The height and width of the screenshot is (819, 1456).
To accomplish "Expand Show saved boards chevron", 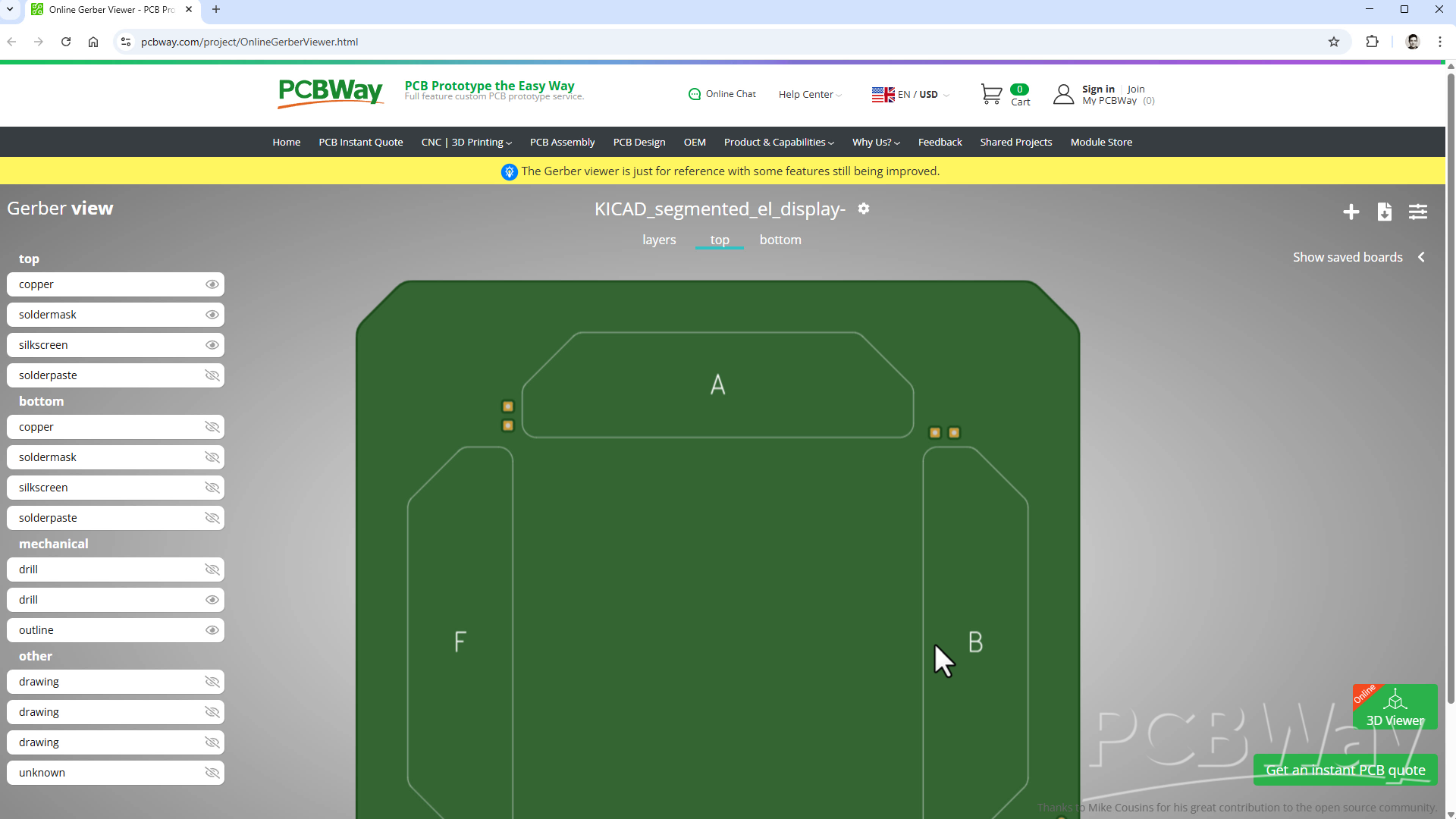I will [x=1421, y=257].
